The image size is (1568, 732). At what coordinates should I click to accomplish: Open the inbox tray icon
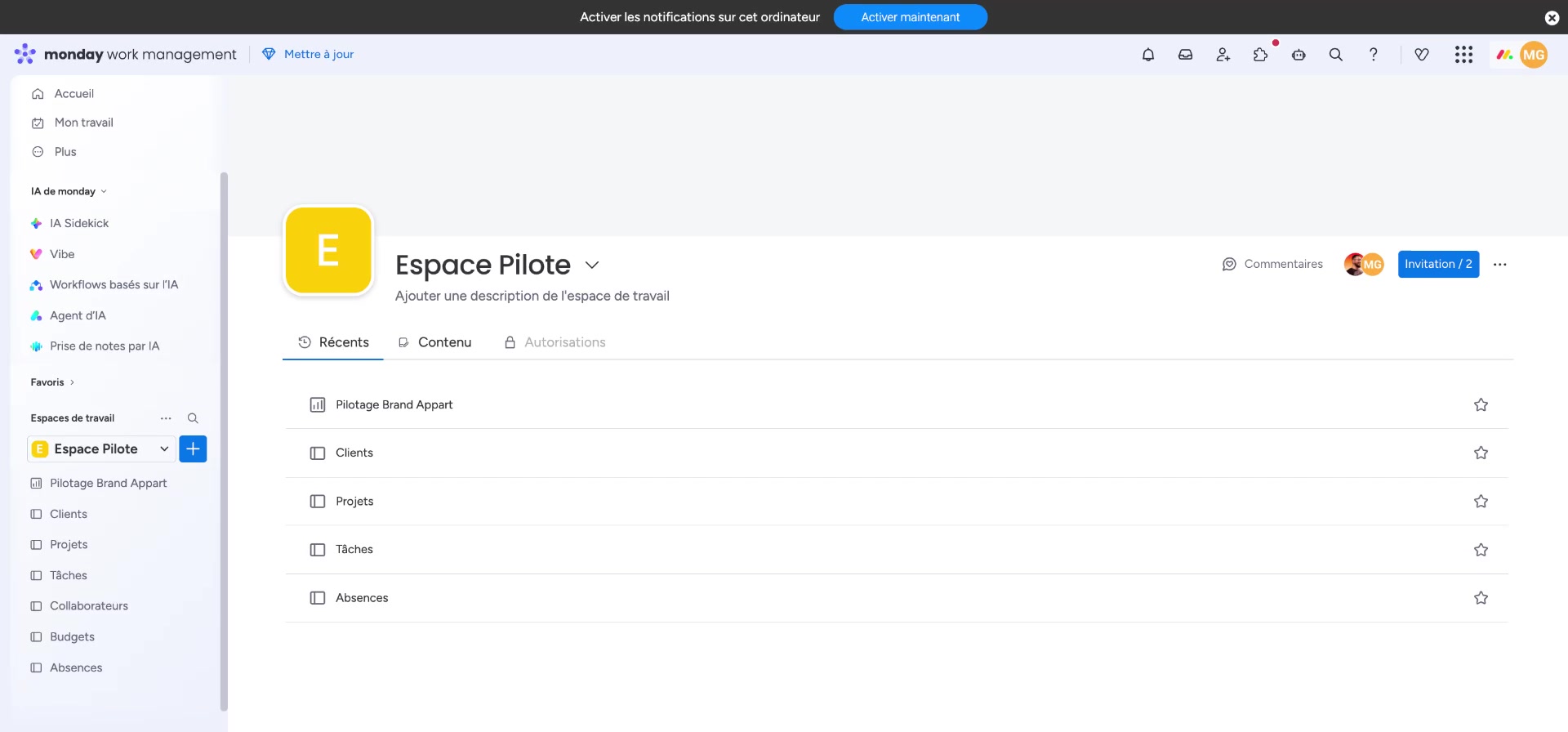[1185, 55]
